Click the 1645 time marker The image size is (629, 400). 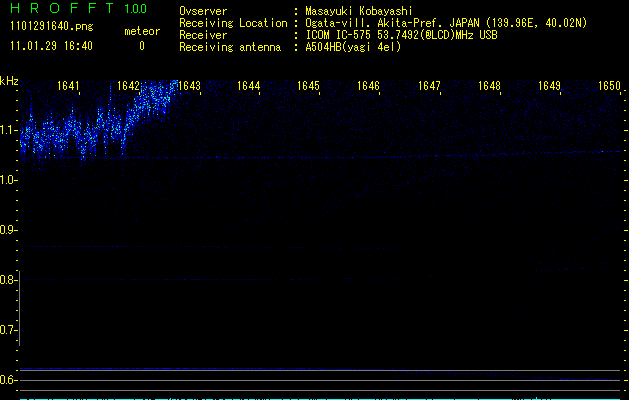click(x=308, y=86)
